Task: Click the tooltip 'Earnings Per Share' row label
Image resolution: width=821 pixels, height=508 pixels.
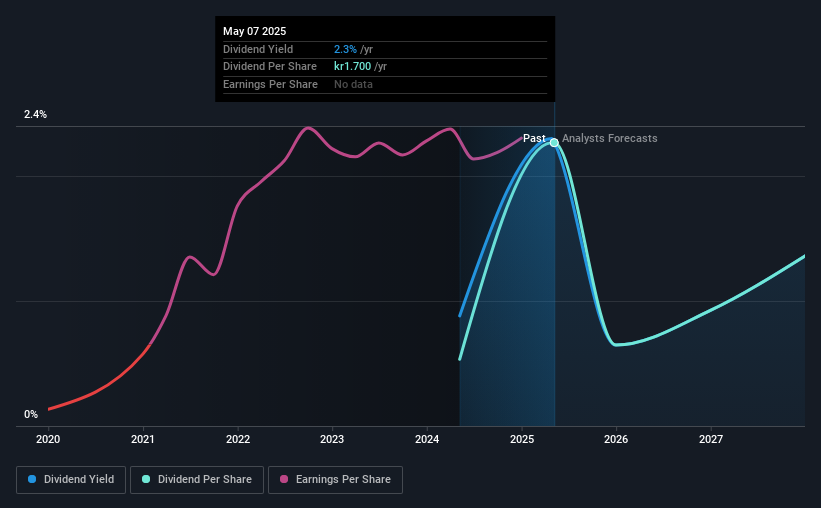Action: click(x=270, y=84)
